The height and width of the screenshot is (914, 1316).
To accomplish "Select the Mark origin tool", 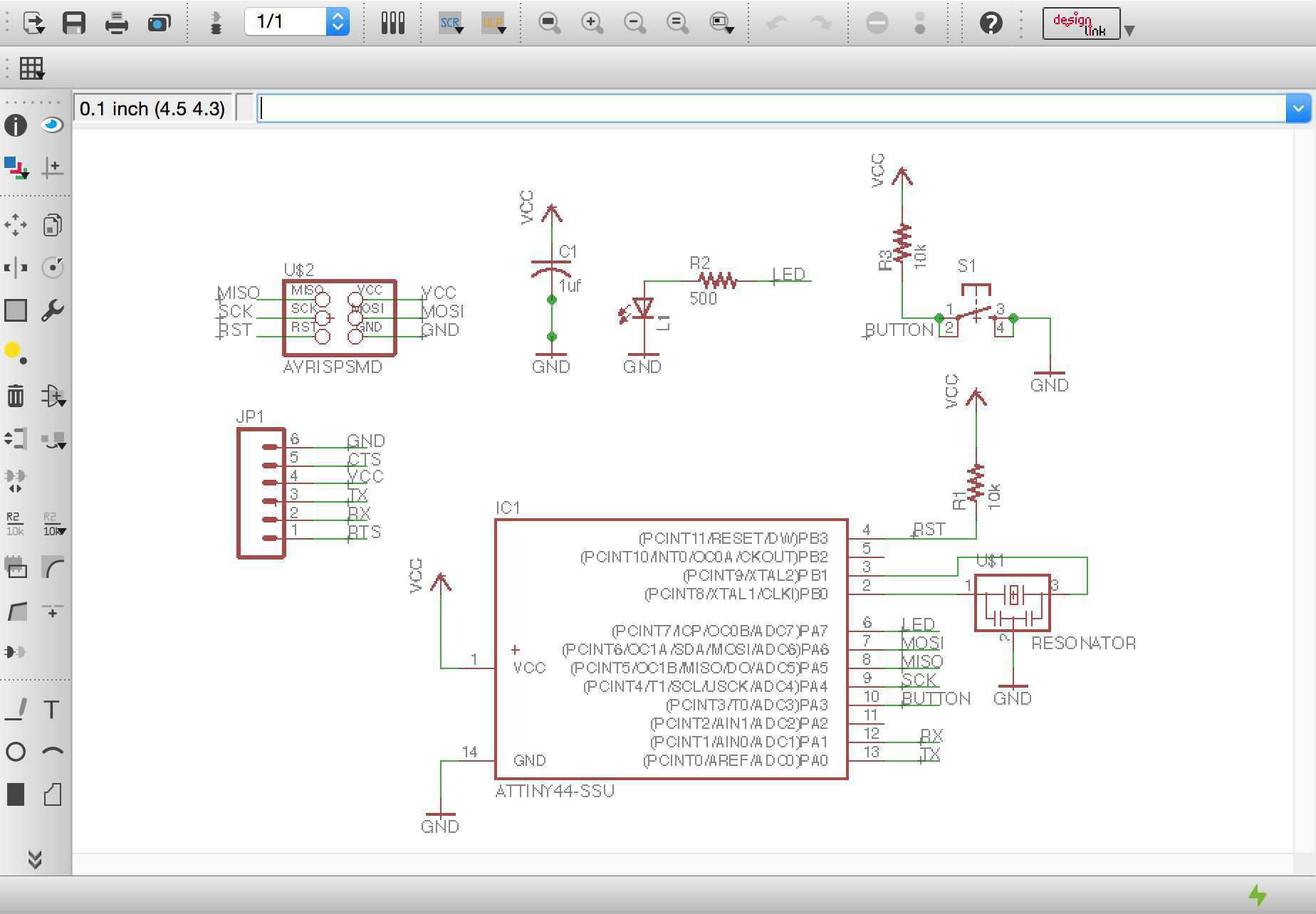I will (x=53, y=168).
